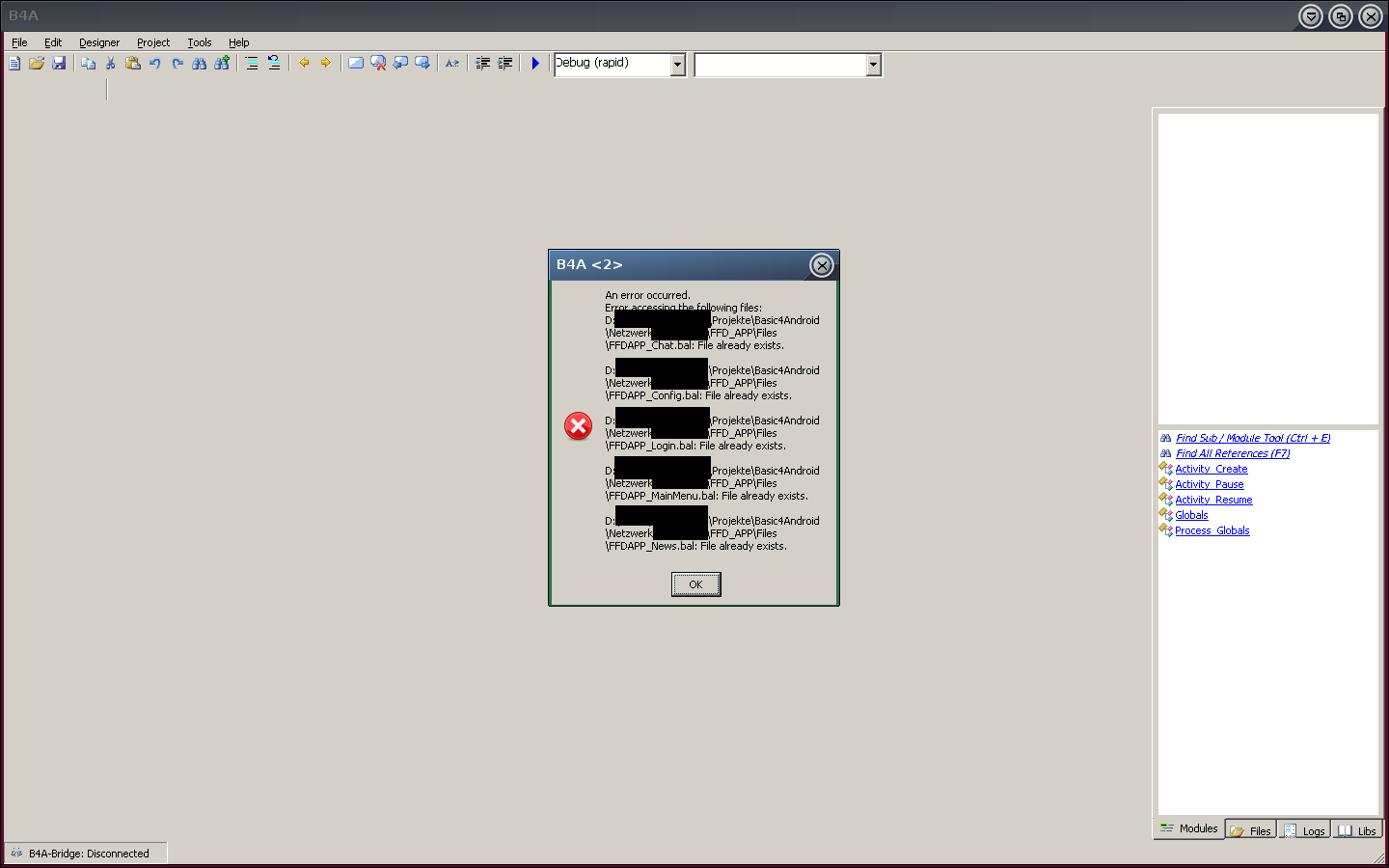1389x868 pixels.
Task: Click the binoculars icon with green plus
Action: point(222,63)
